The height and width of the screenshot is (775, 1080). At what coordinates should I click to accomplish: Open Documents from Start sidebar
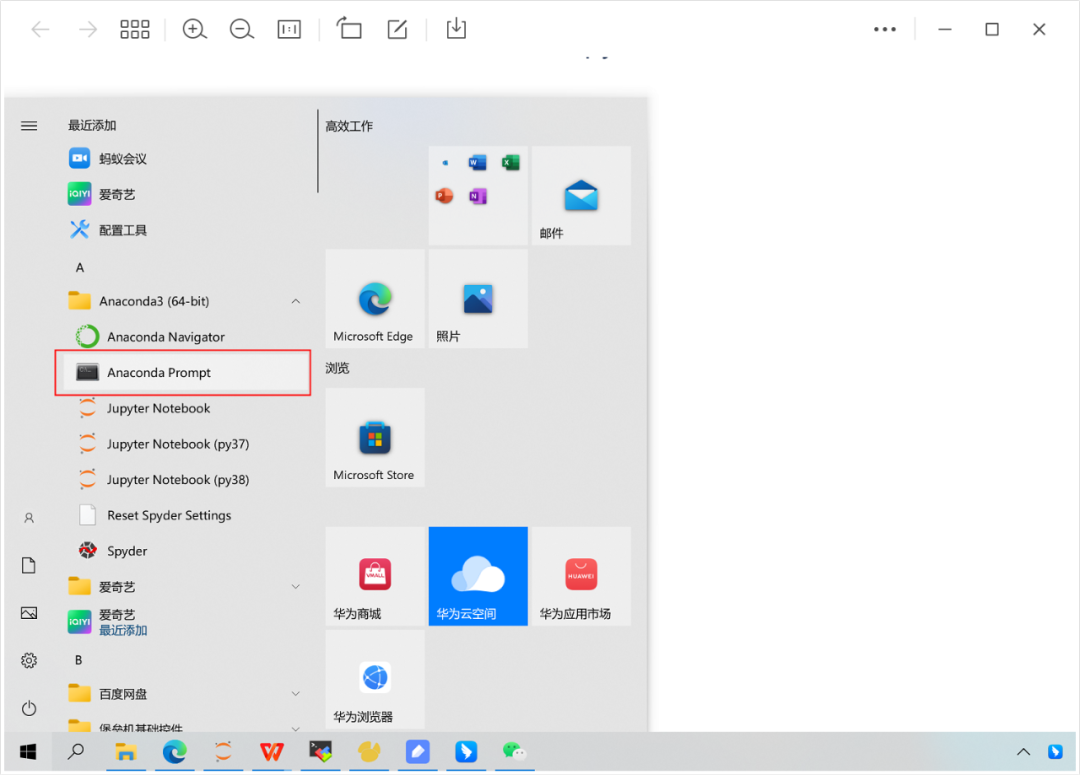29,566
